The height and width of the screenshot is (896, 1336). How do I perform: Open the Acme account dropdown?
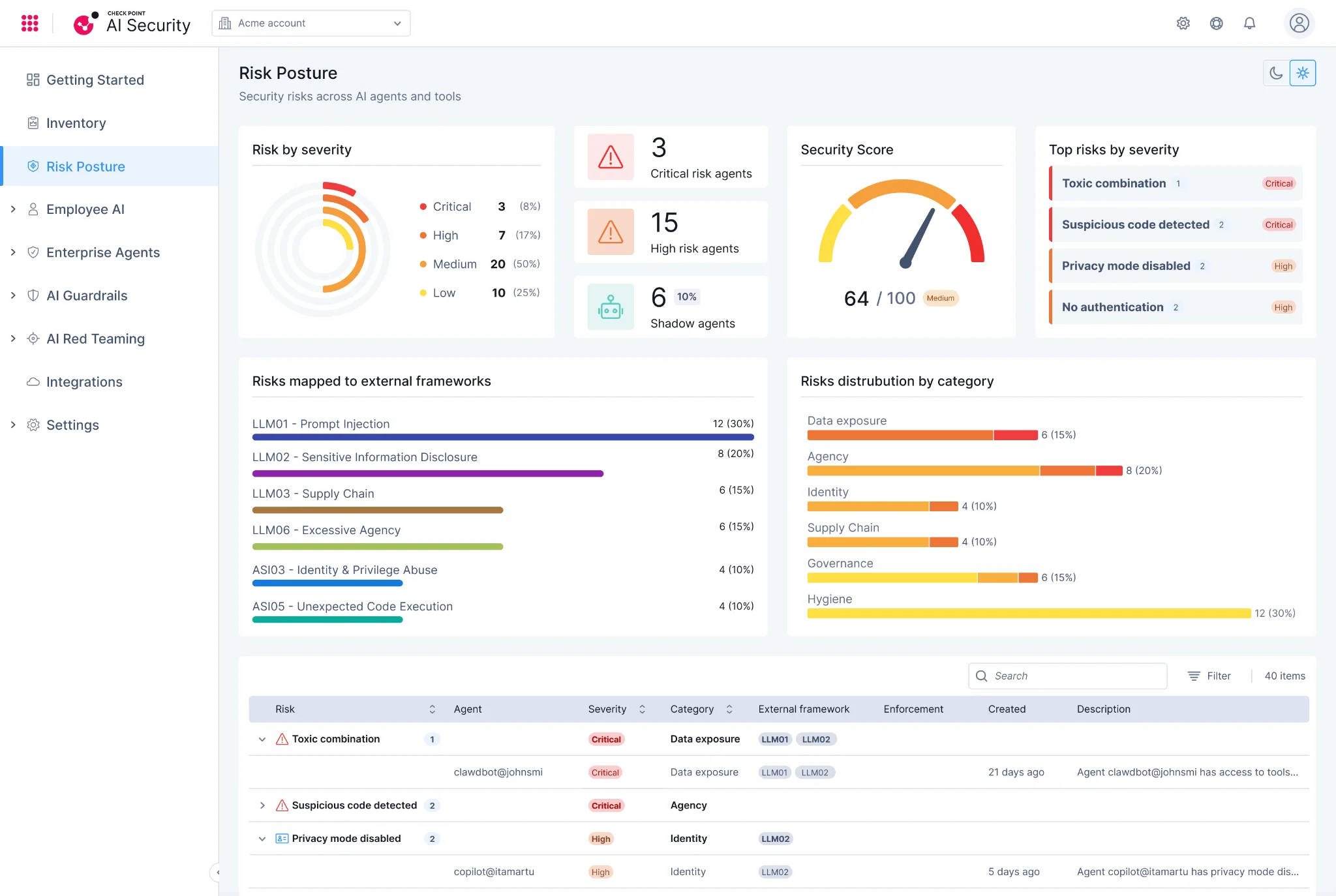pyautogui.click(x=311, y=23)
